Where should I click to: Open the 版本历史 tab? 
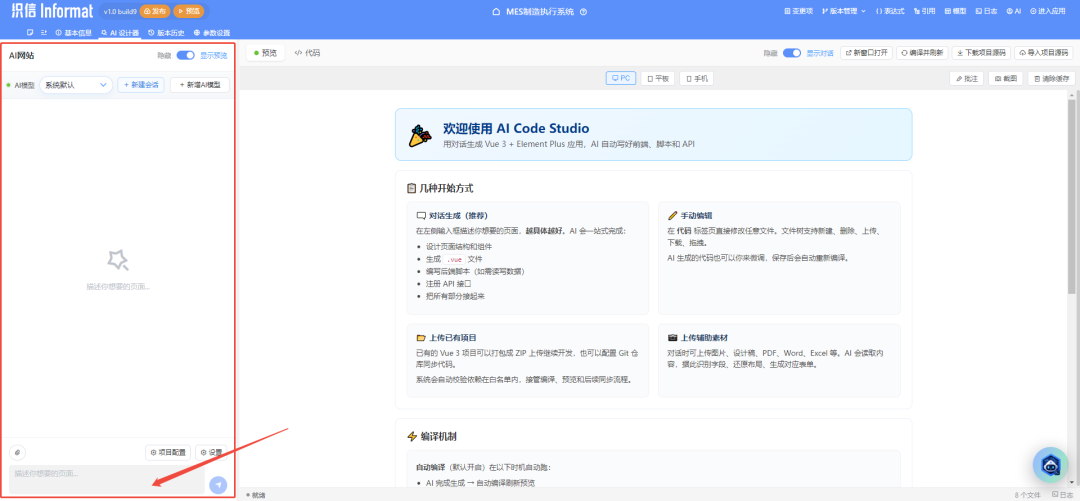(x=166, y=32)
